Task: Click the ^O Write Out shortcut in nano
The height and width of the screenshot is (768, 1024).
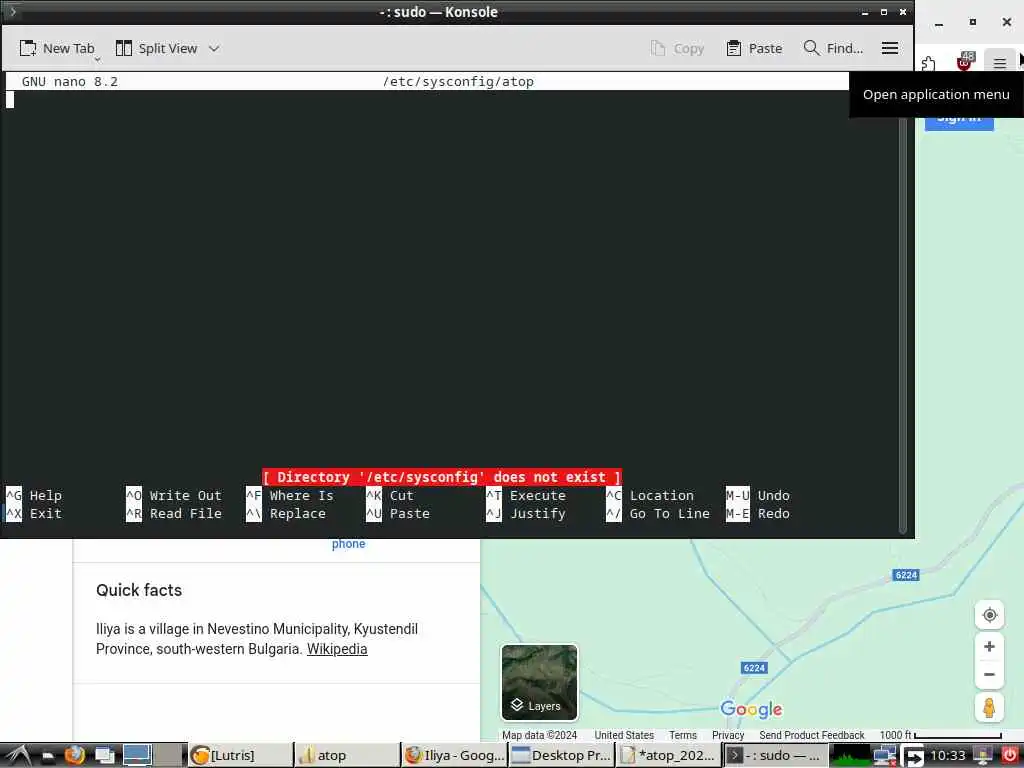Action: click(x=174, y=496)
